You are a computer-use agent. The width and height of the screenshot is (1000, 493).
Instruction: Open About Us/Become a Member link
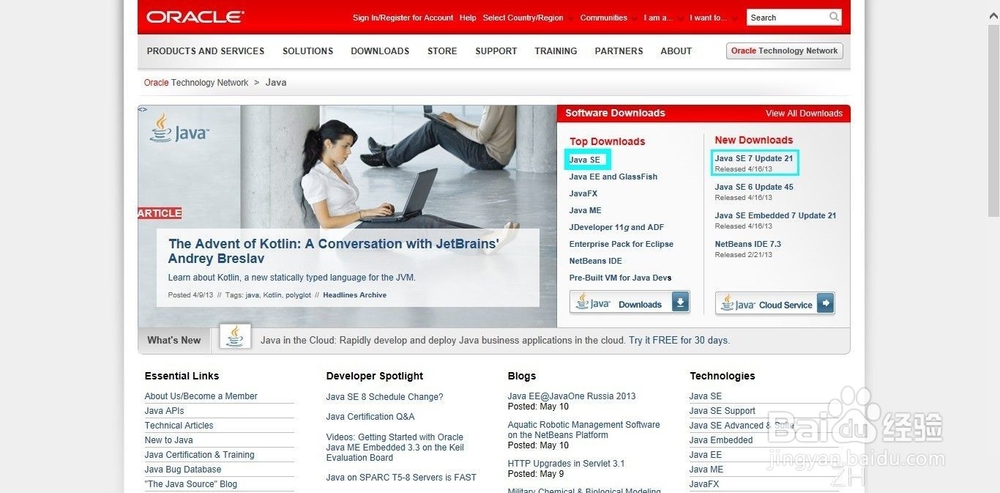point(201,396)
